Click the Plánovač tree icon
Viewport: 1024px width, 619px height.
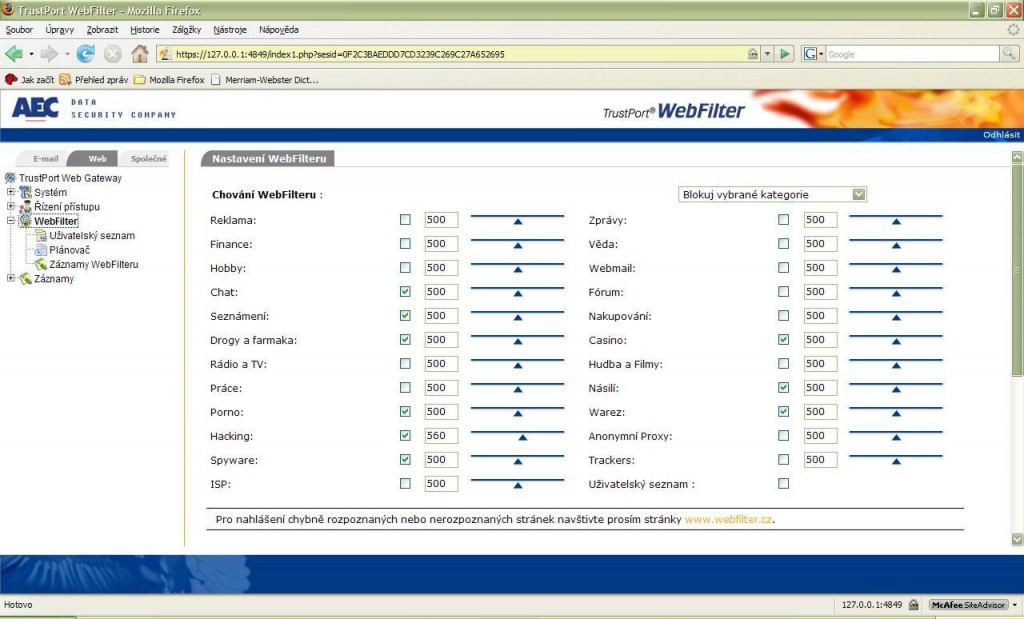pos(41,249)
